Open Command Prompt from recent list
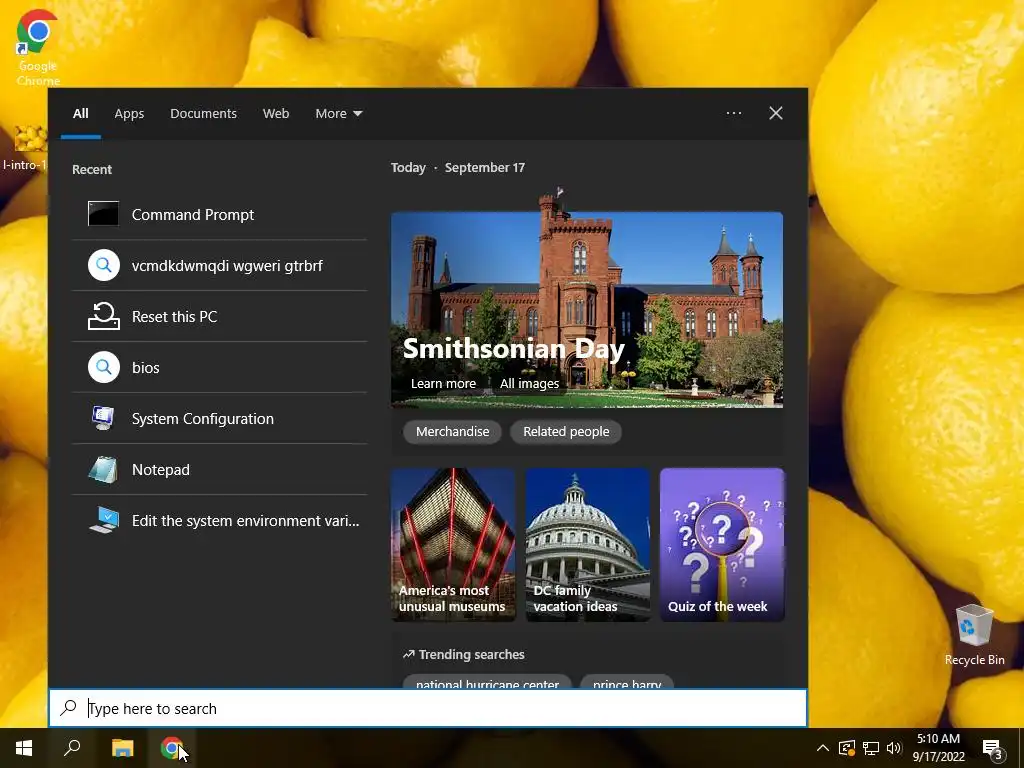This screenshot has height=768, width=1024. 219,214
